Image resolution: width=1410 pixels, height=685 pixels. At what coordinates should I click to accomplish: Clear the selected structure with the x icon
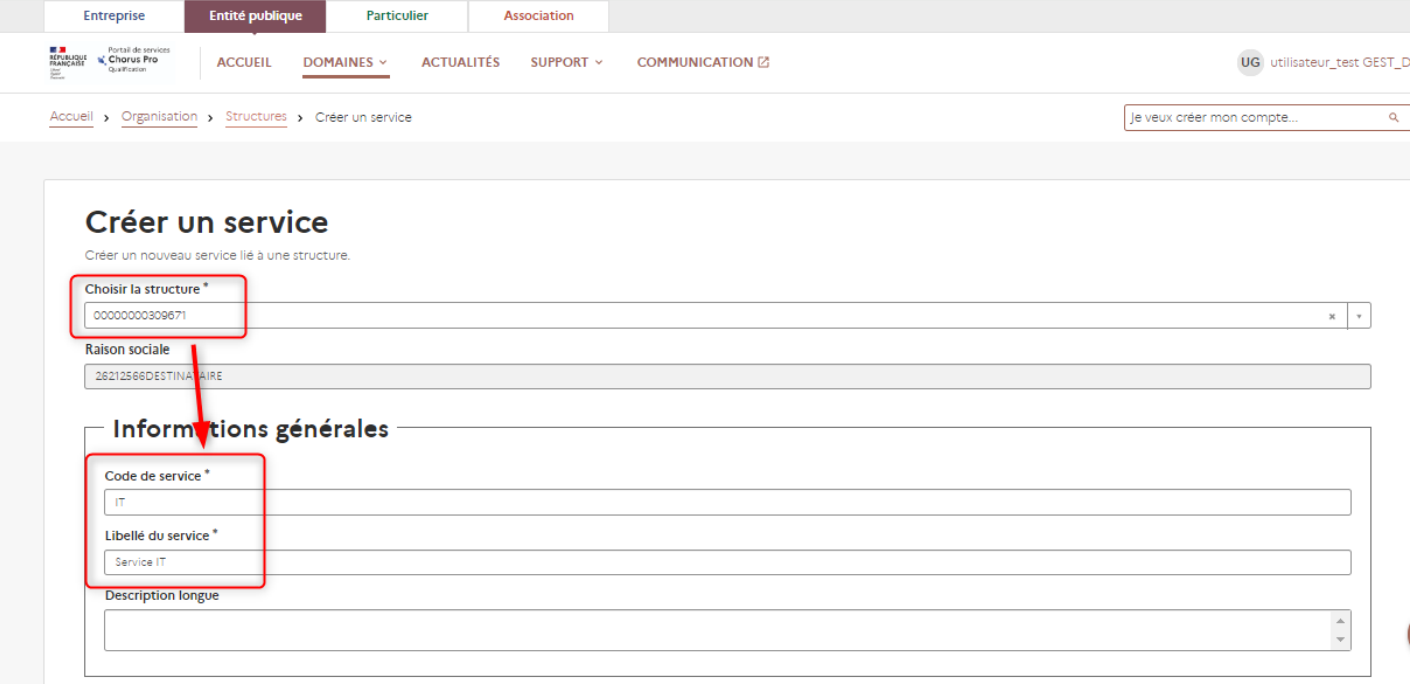[x=1331, y=316]
